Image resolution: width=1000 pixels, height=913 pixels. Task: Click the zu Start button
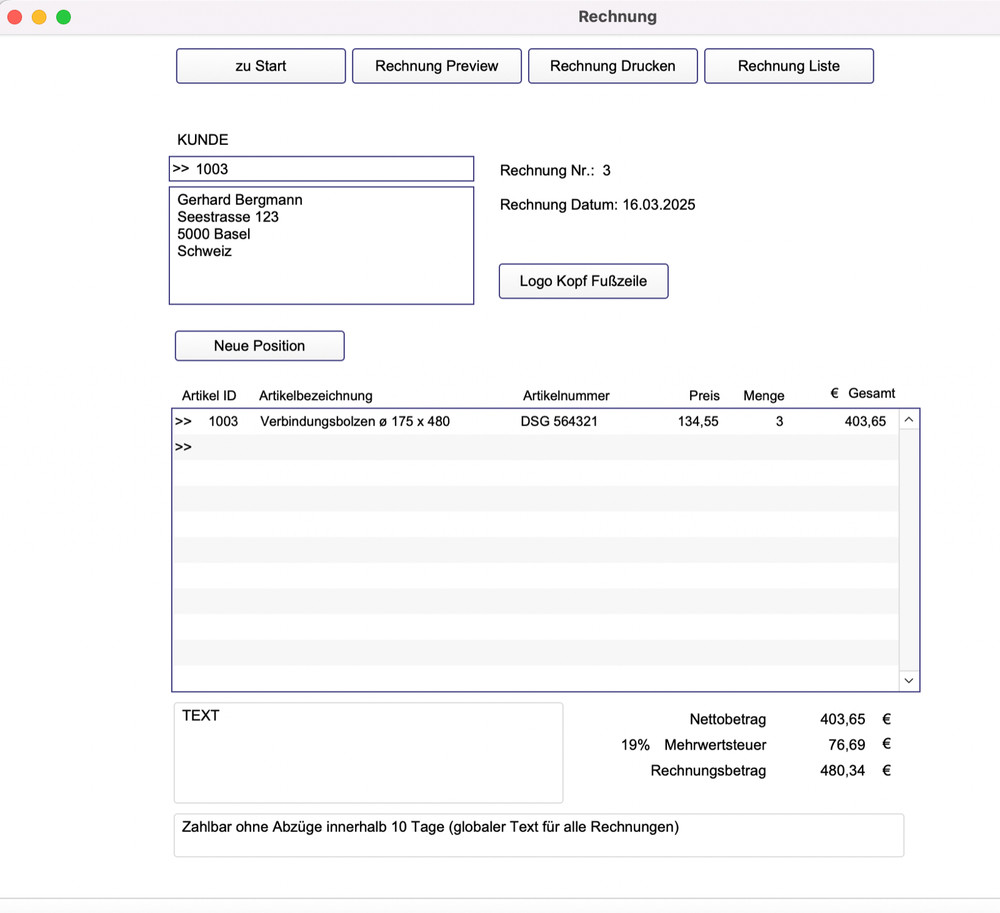[x=260, y=65]
